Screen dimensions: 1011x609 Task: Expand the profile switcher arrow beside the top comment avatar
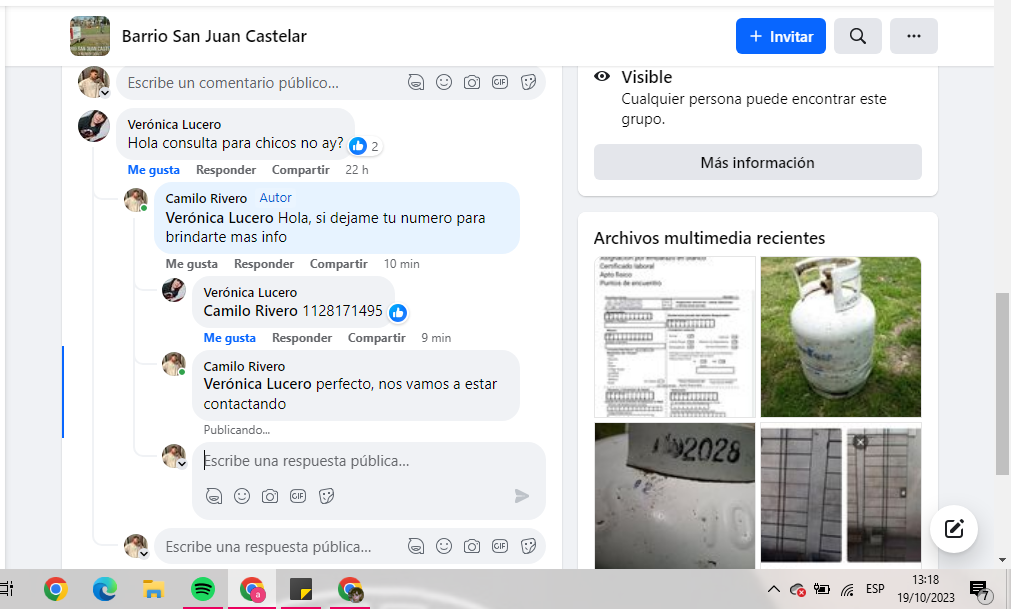click(104, 93)
